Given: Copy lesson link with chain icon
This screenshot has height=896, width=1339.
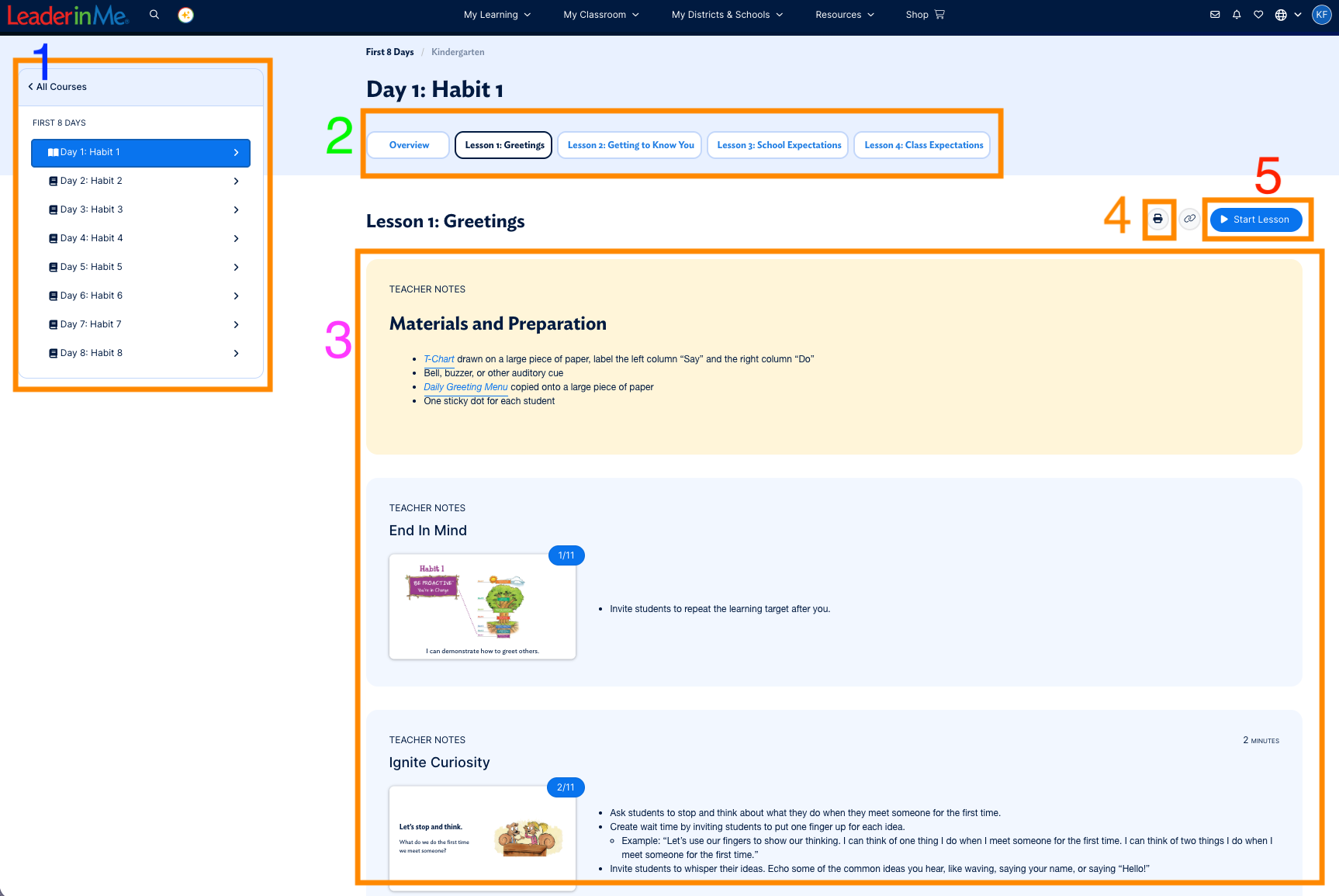Looking at the screenshot, I should pos(1189,219).
